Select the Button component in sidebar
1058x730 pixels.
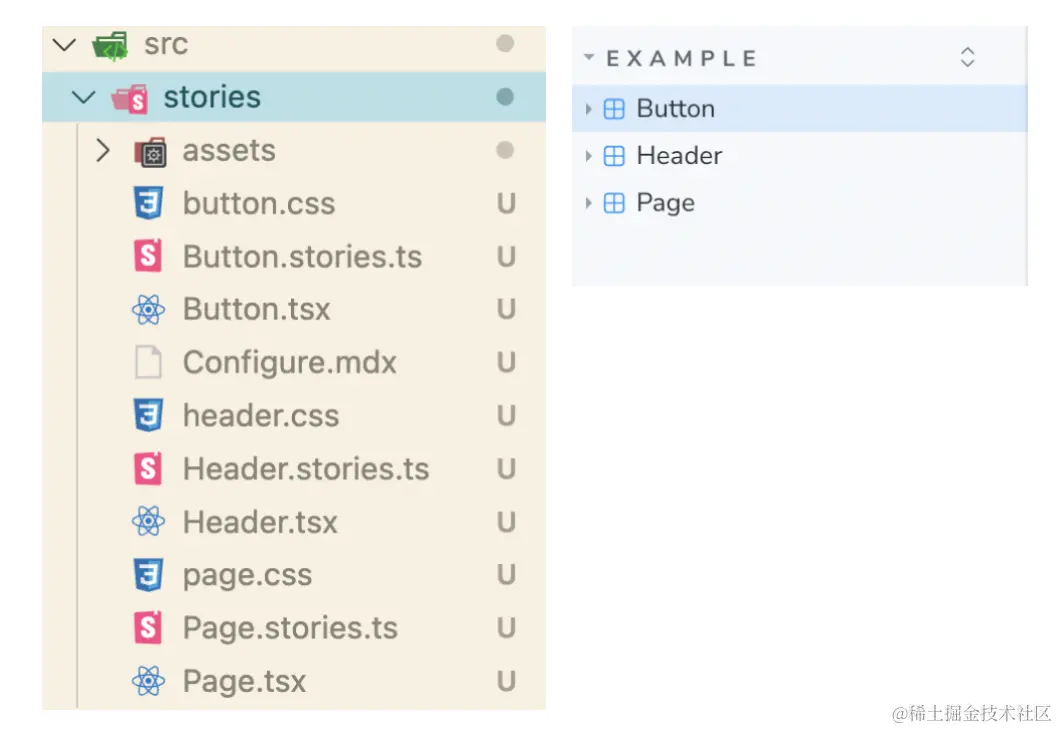tap(675, 109)
